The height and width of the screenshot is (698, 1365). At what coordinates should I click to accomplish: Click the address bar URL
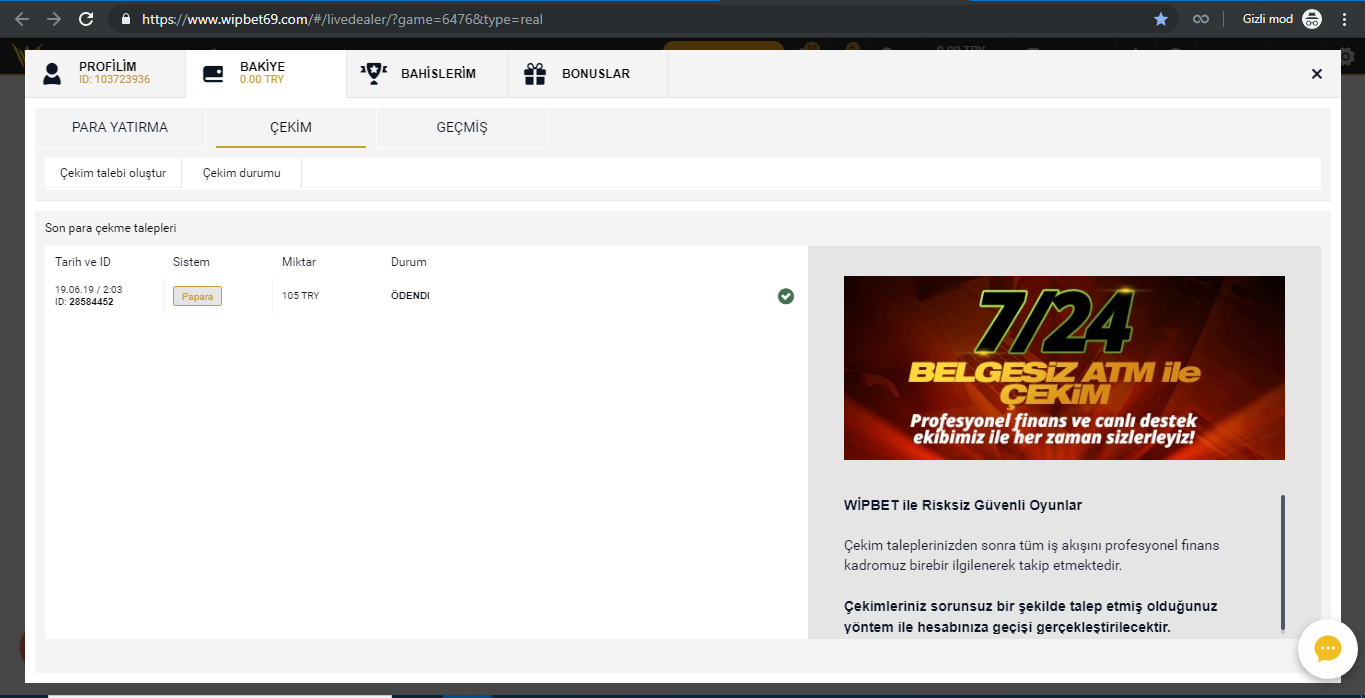click(x=342, y=19)
